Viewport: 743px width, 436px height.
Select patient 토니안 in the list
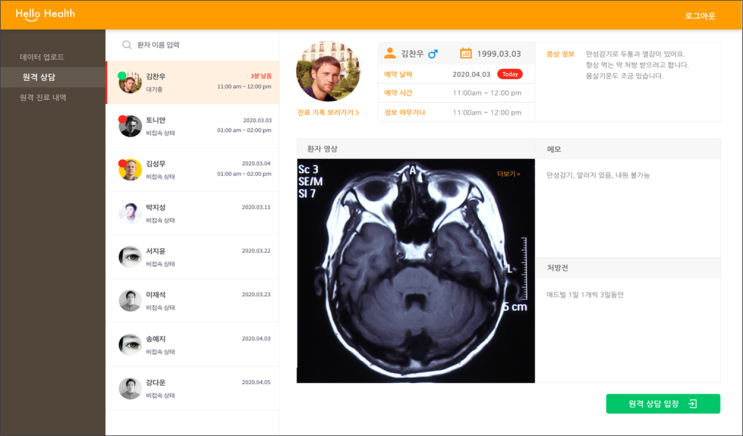tap(192, 126)
